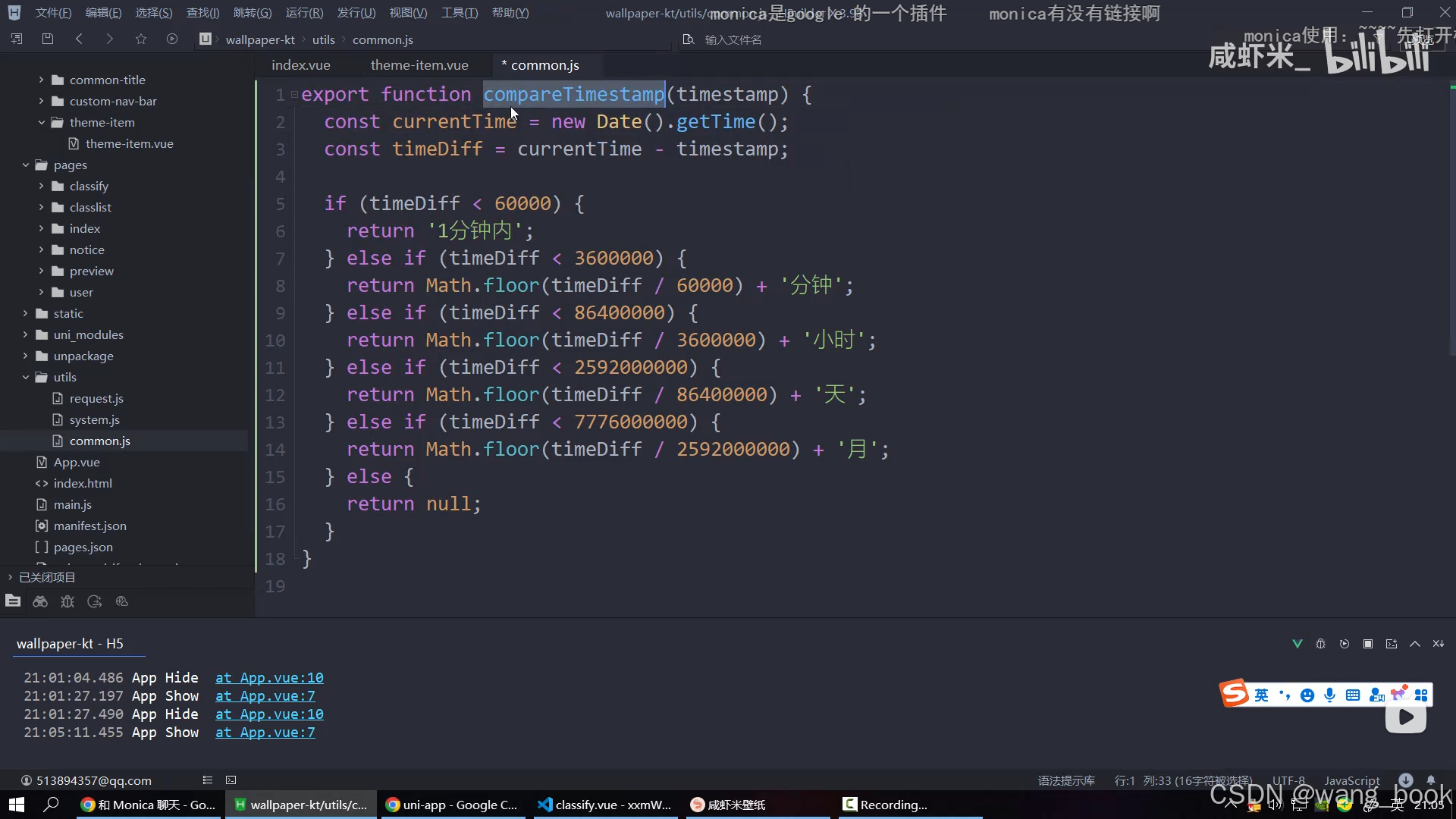Click the App.vue:10 link in console
This screenshot has height=819, width=1456.
pyautogui.click(x=269, y=677)
